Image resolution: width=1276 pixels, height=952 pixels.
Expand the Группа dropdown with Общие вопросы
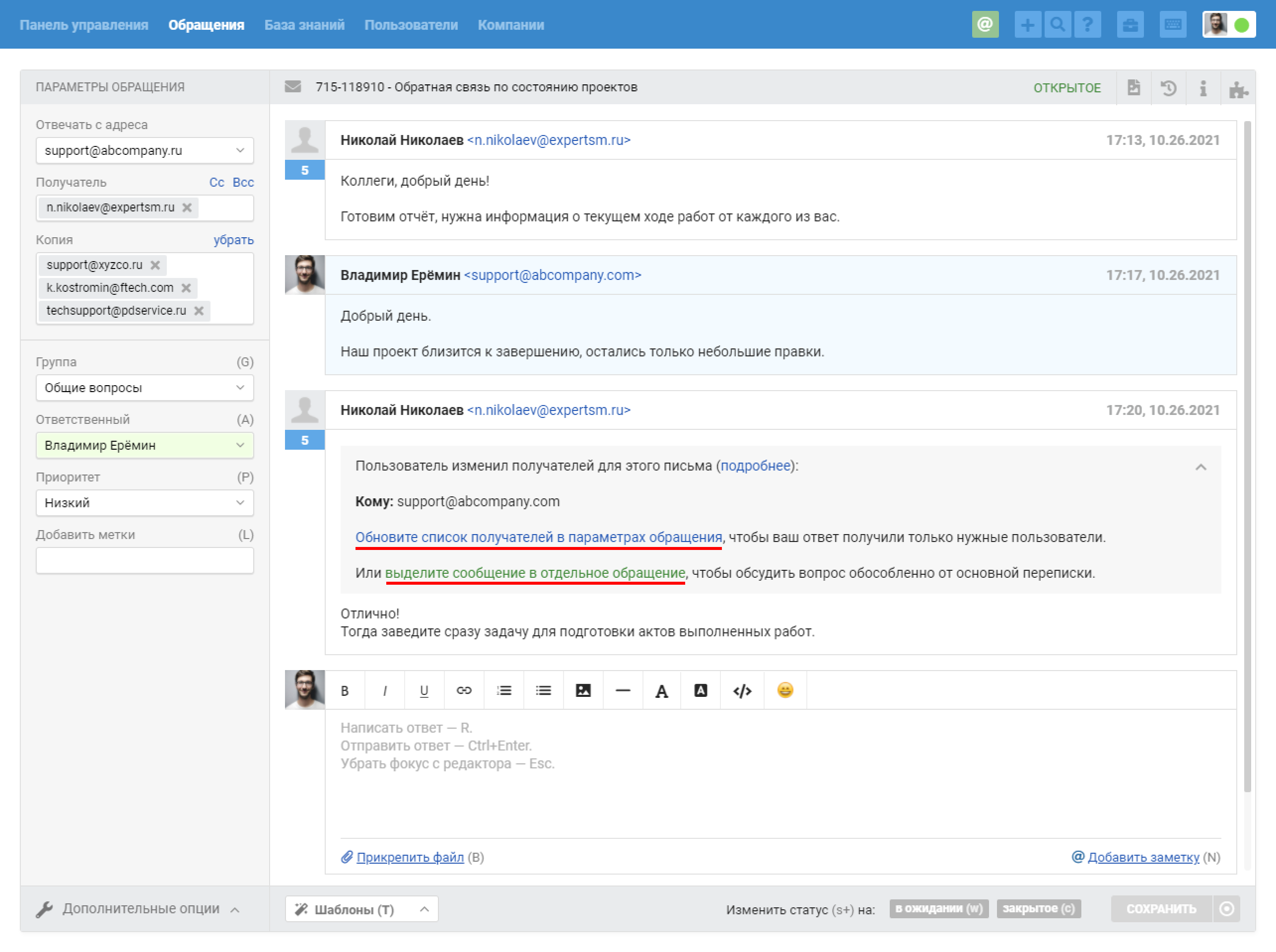click(x=144, y=387)
